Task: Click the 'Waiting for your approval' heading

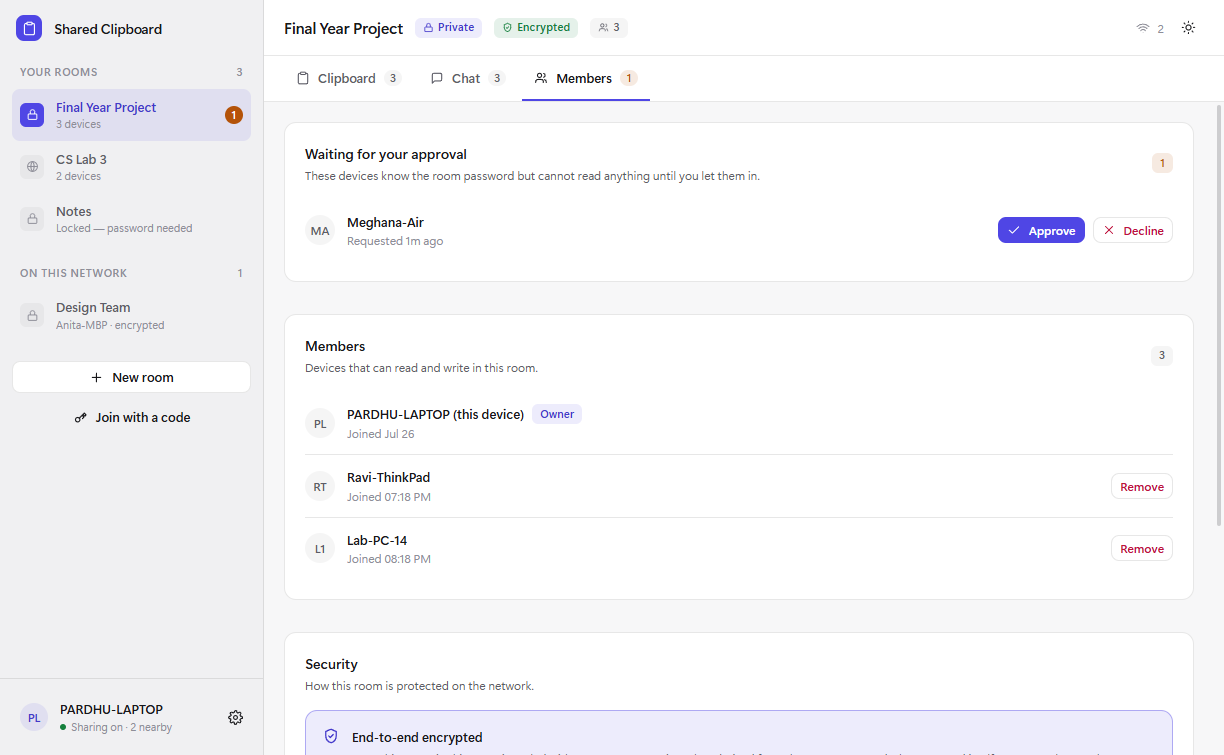Action: [x=386, y=154]
